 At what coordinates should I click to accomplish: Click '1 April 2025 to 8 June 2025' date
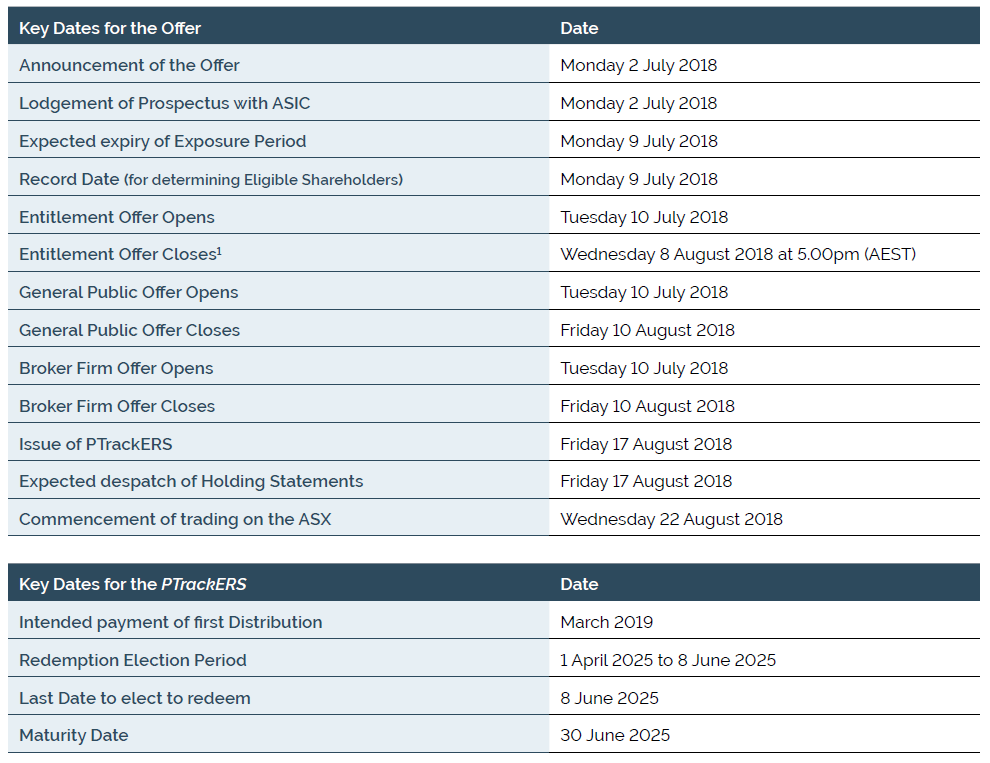pos(668,660)
